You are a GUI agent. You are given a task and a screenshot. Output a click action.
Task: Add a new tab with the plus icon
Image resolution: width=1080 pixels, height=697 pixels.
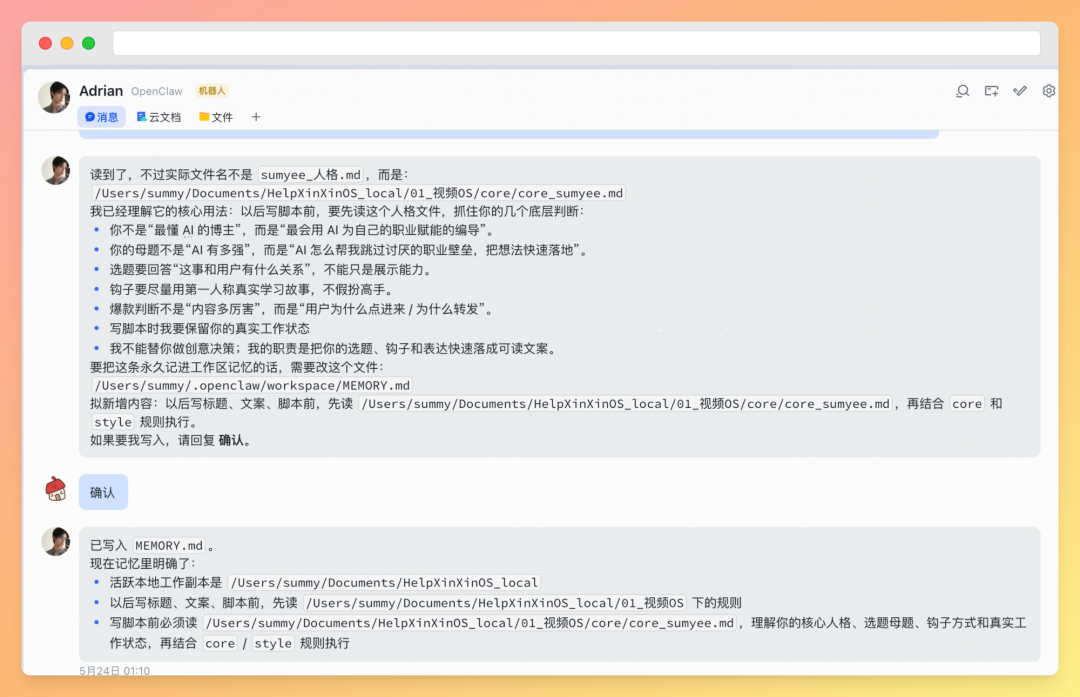256,117
